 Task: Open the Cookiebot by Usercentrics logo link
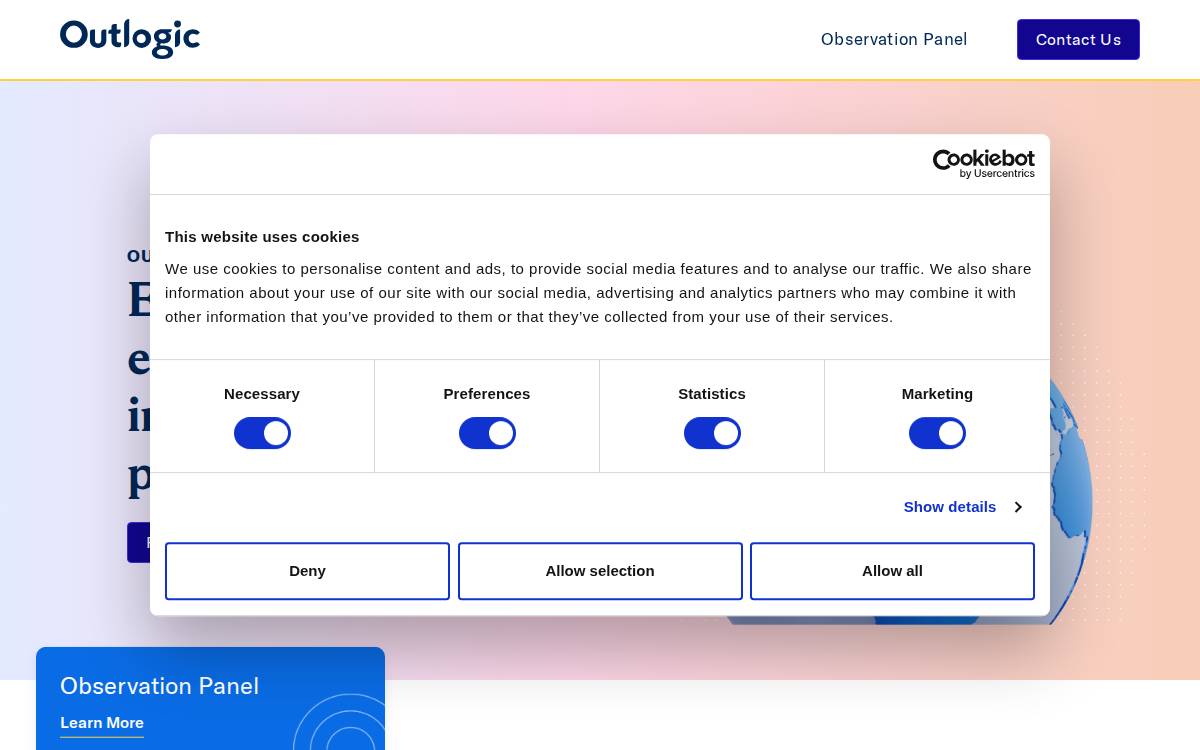coord(984,164)
